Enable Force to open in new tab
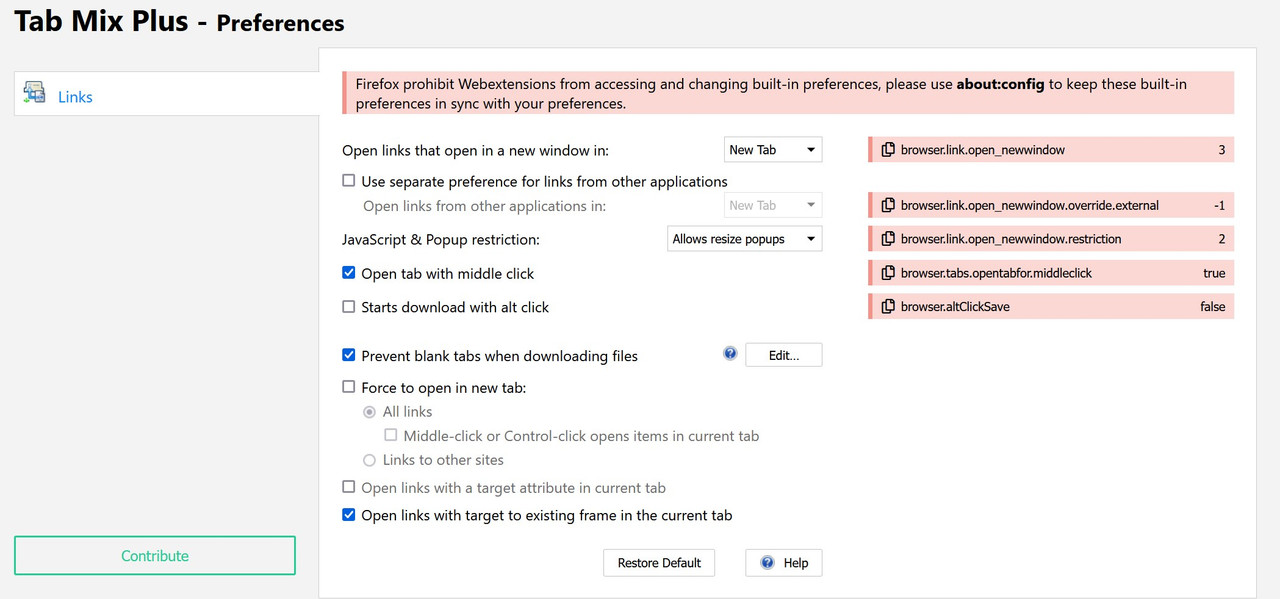 [349, 387]
